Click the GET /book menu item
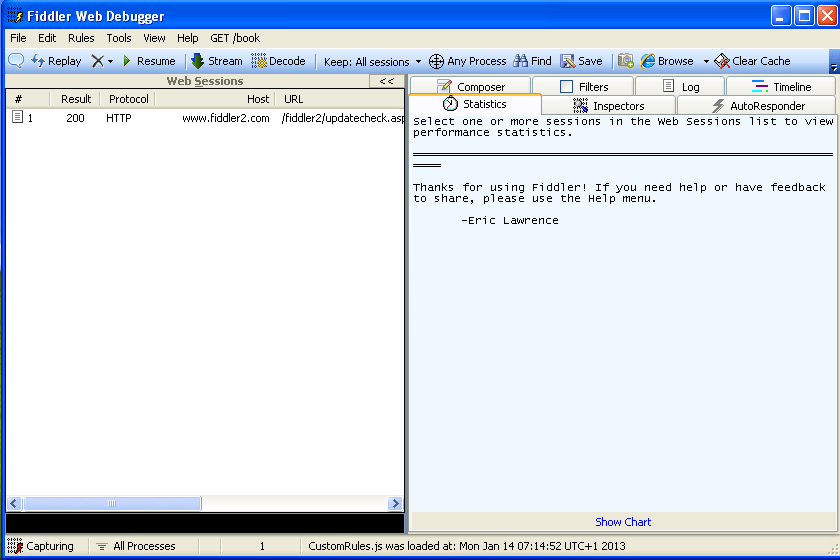Viewport: 840px width, 560px height. coord(235,38)
